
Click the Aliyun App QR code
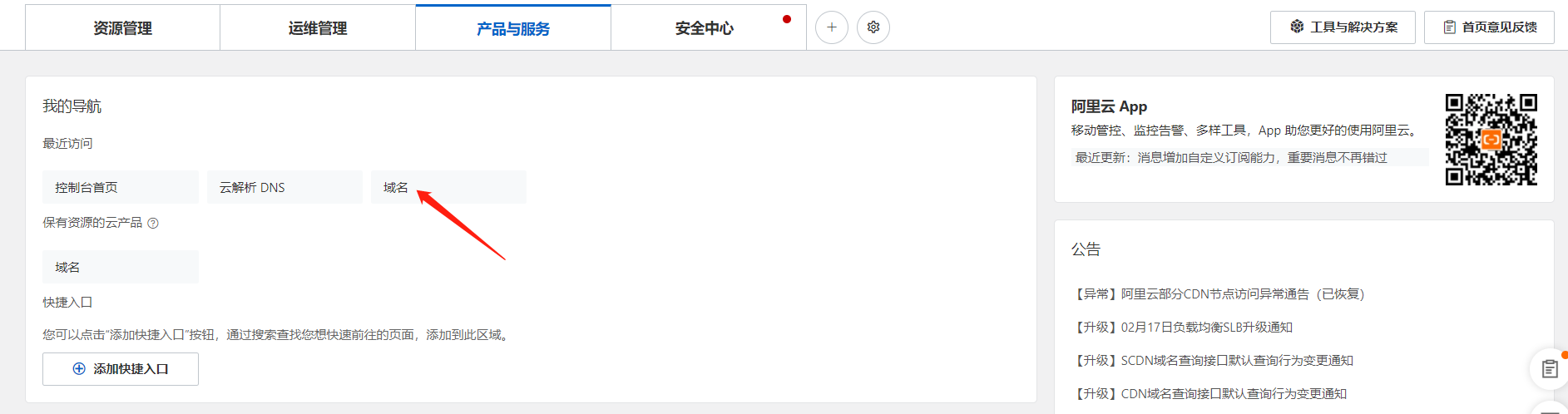tap(1491, 140)
